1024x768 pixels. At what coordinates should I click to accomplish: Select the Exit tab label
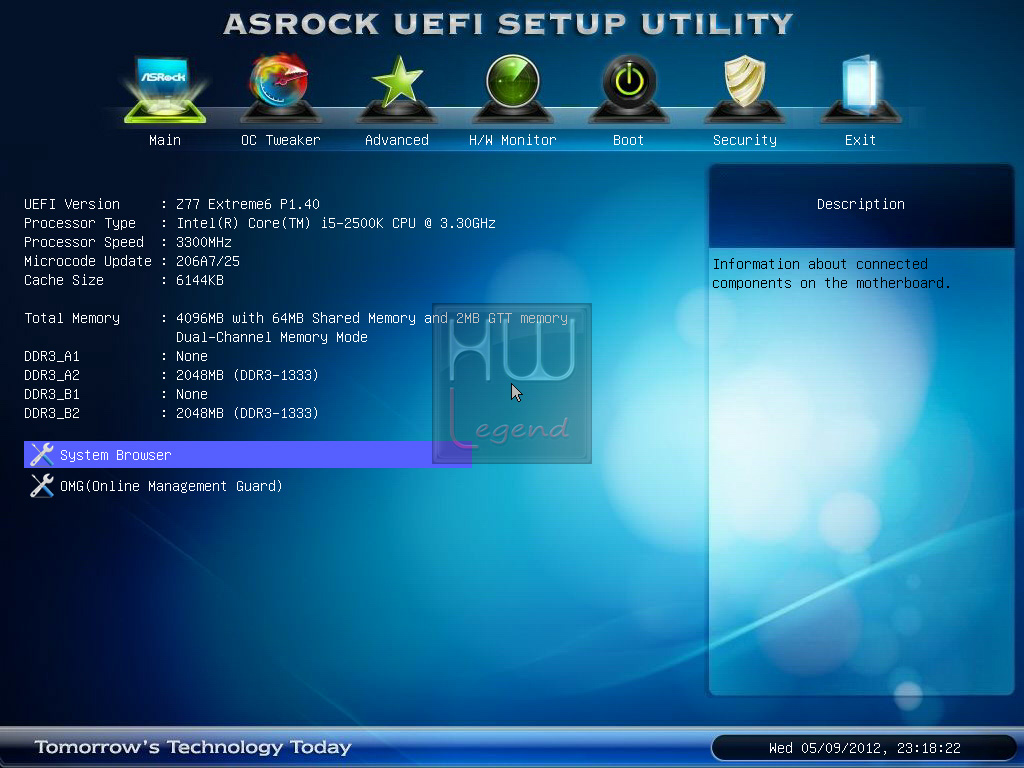pos(860,140)
